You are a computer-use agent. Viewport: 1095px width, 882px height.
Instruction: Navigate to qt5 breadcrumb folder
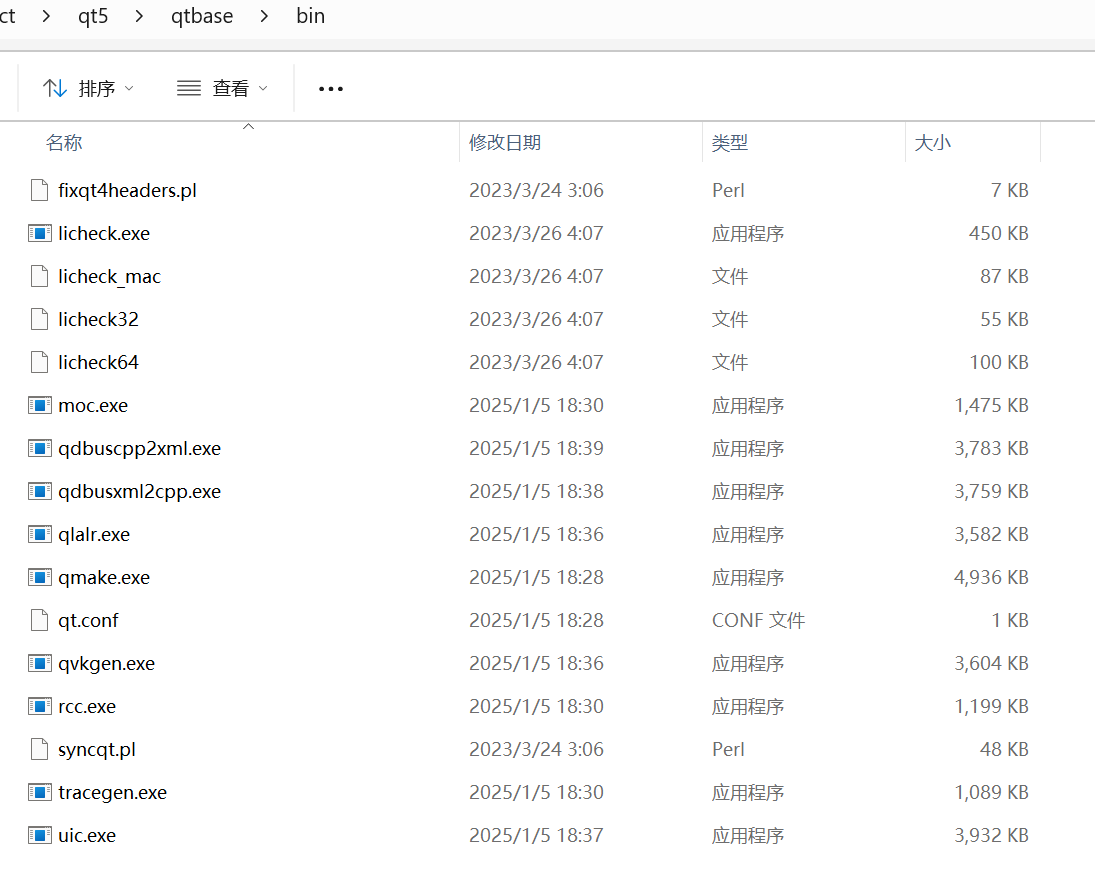coord(93,16)
